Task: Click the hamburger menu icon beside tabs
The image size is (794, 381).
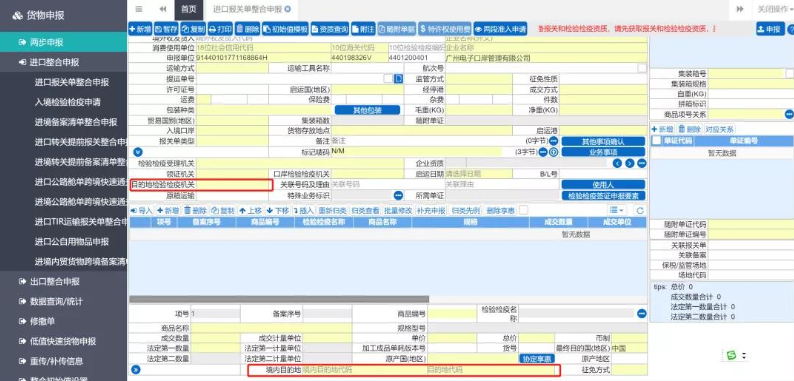Action: [x=139, y=9]
